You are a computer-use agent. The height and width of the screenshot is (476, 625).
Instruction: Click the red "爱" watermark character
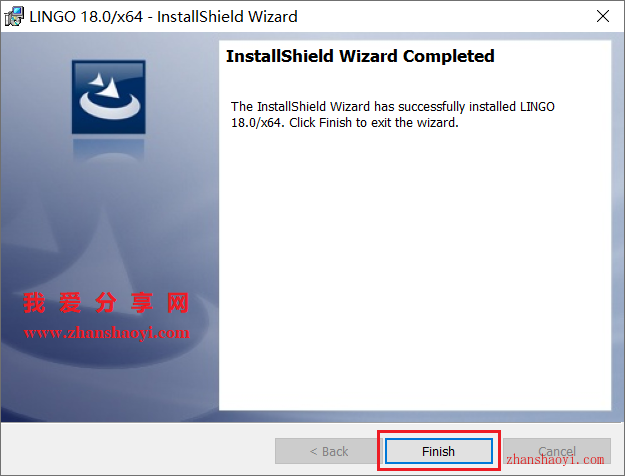(x=70, y=303)
